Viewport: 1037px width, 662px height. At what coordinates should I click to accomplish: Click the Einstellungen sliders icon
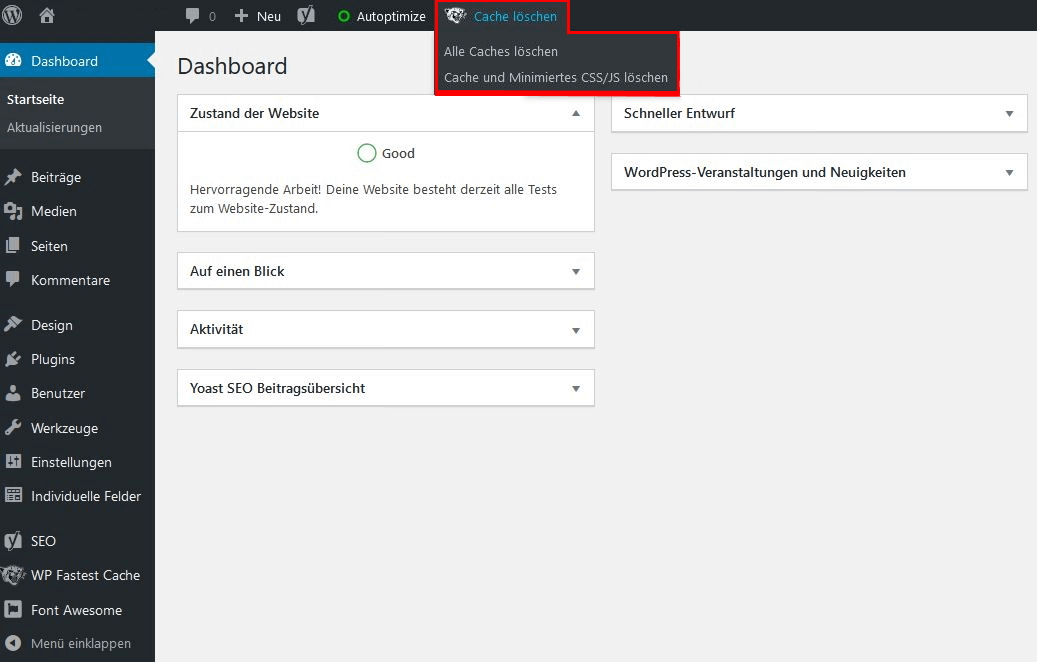(13, 462)
